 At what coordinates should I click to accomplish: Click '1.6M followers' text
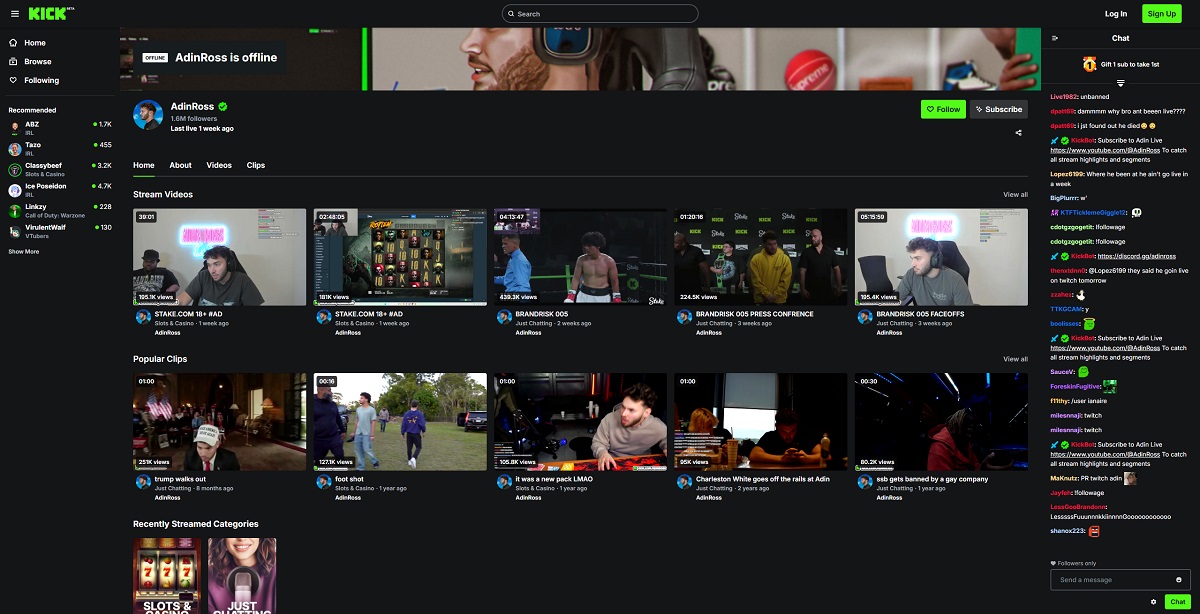(194, 119)
